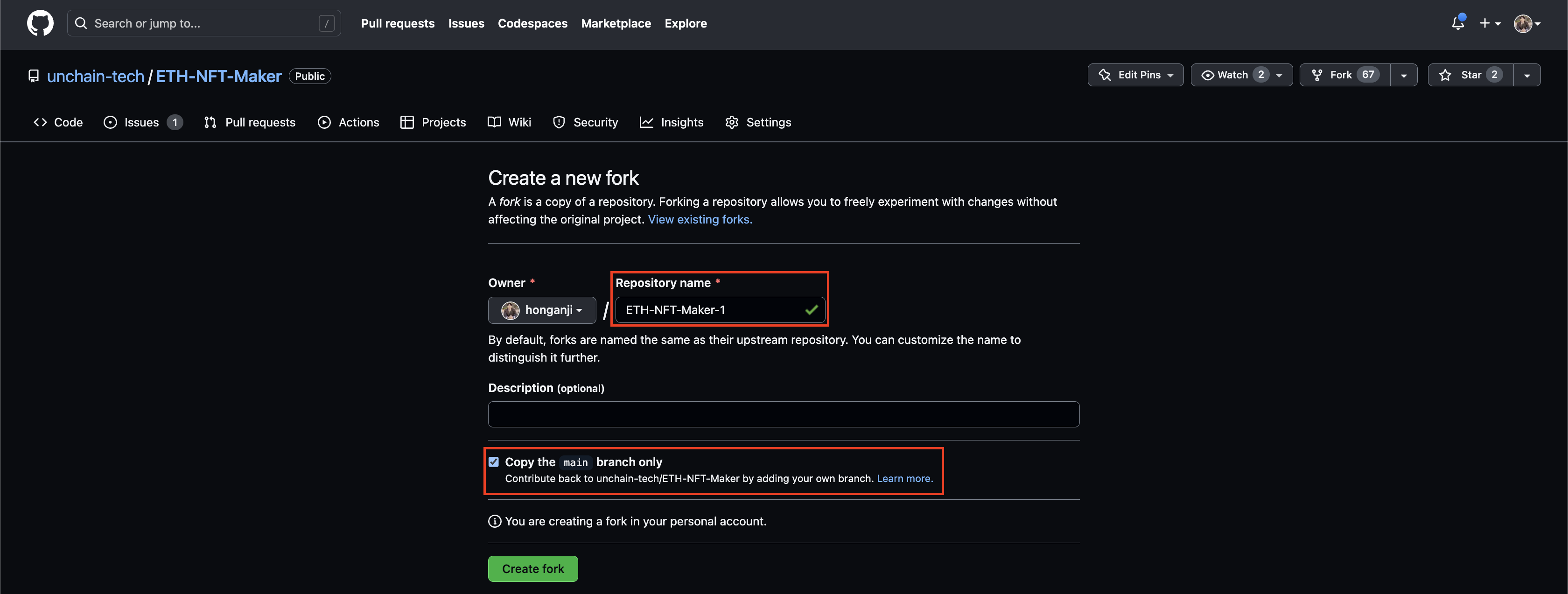Click the Insights tab graph icon
Image resolution: width=1568 pixels, height=594 pixels.
click(646, 122)
